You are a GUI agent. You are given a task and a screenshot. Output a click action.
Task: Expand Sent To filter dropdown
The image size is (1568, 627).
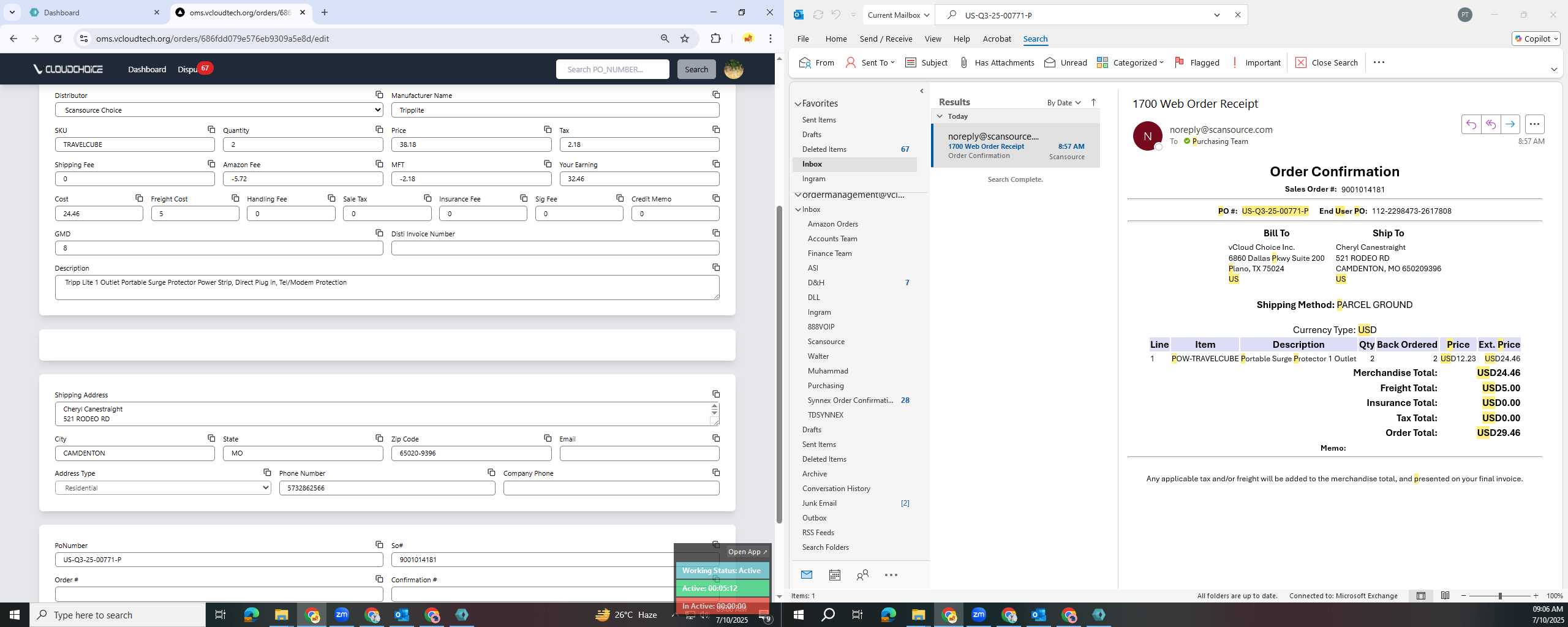[x=892, y=62]
